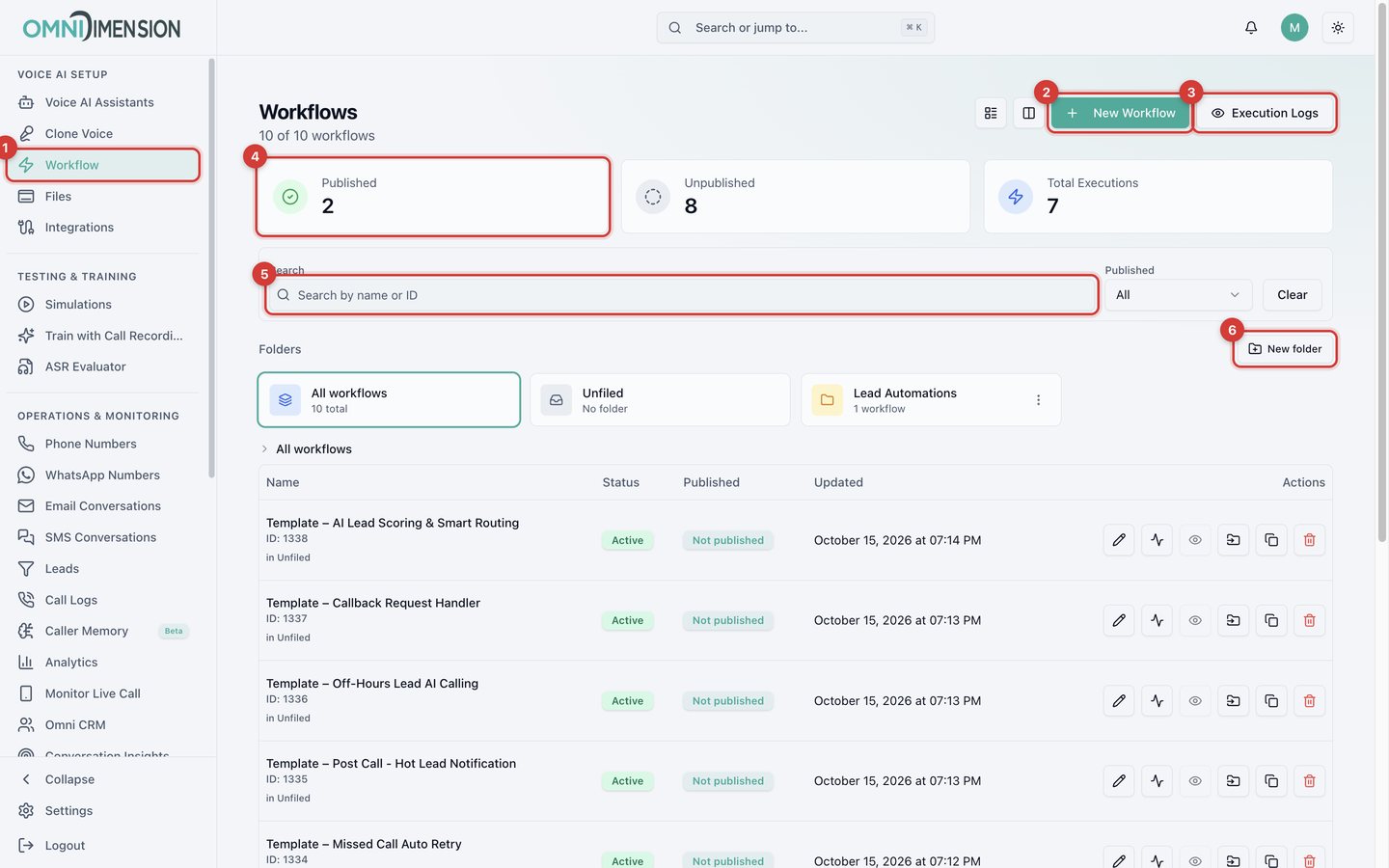This screenshot has width=1389, height=868.
Task: Edit AI Lead Scoring & Smart Routing workflow
Action: [1119, 540]
